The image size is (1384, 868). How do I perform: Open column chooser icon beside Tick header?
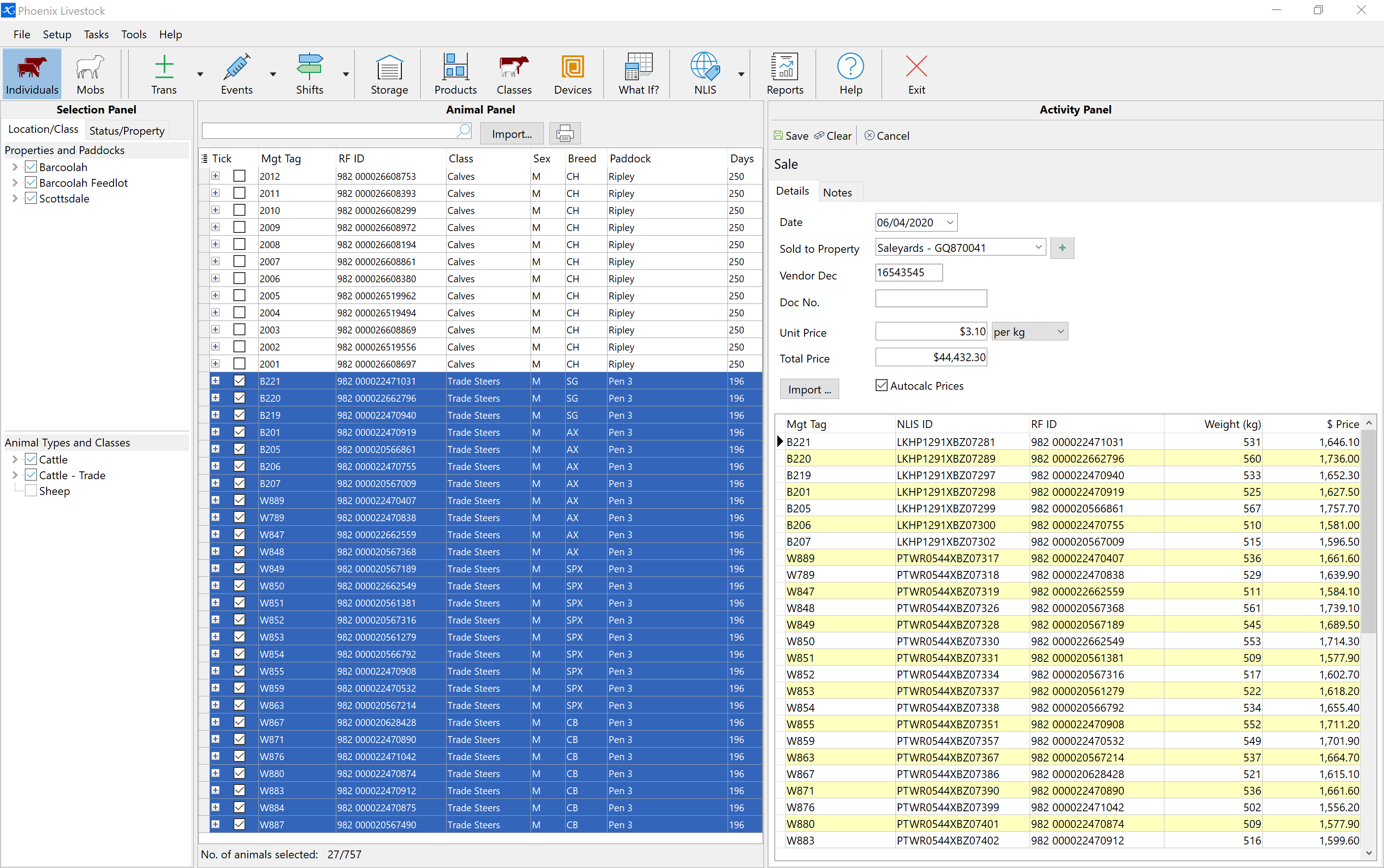pos(204,159)
